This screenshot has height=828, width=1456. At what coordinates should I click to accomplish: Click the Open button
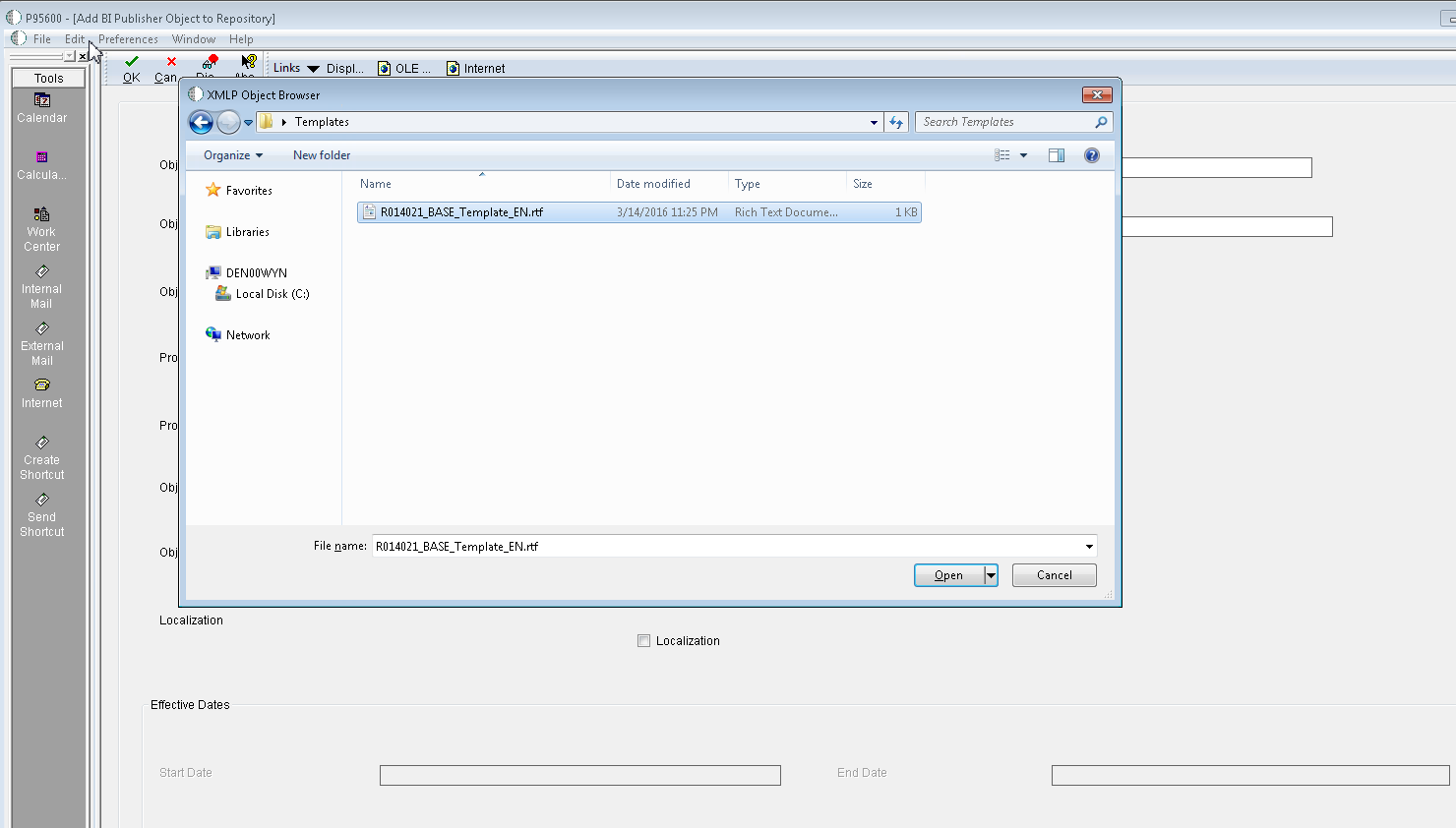[947, 575]
